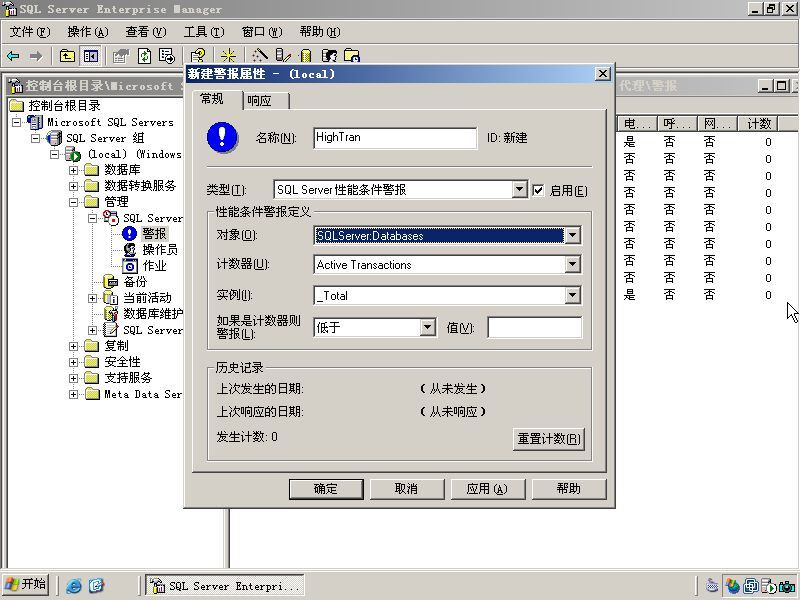Viewport: 800px width, 600px height.
Task: Select the 备份 backup tree item
Action: pos(135,282)
